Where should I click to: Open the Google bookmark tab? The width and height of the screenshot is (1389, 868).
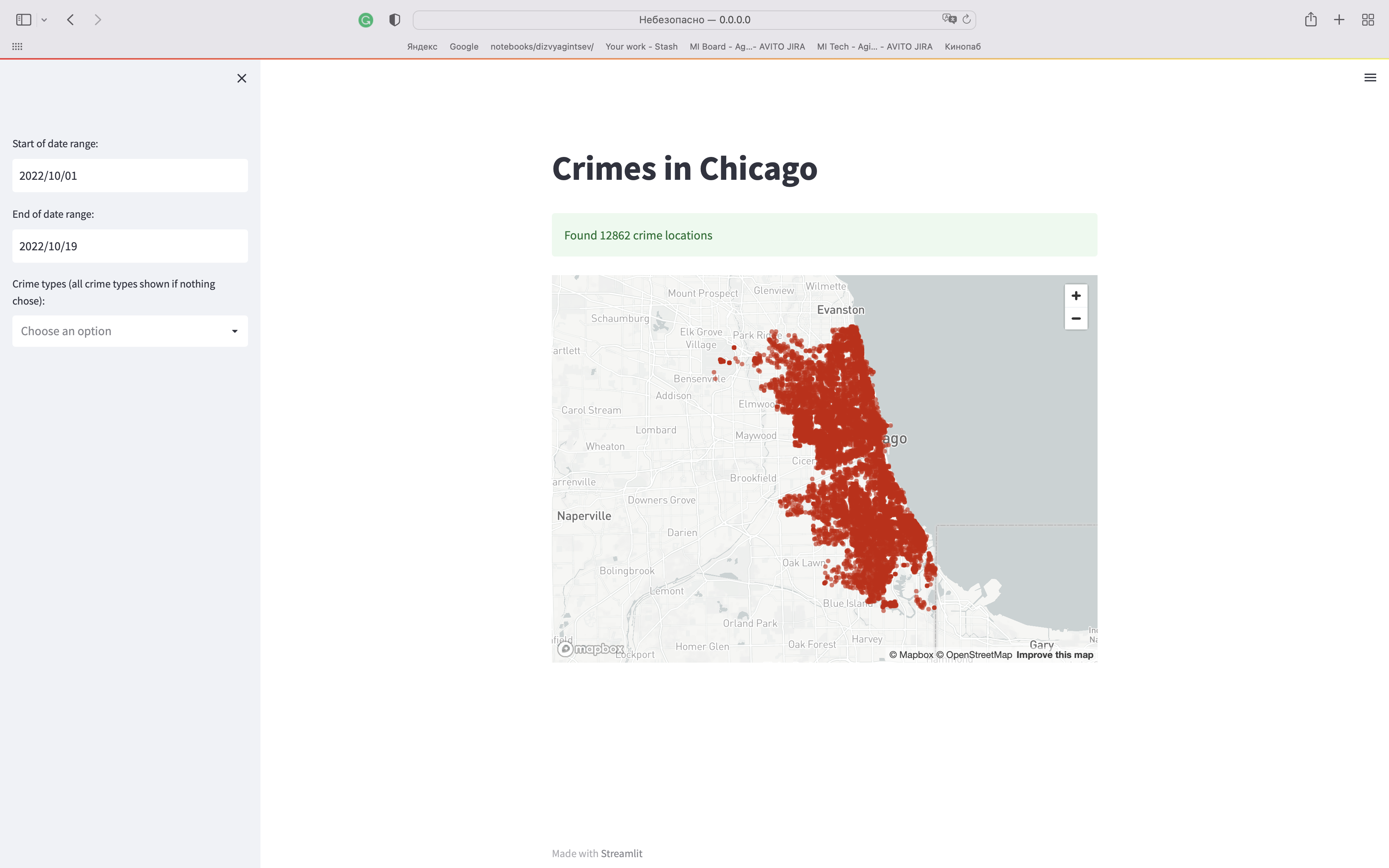click(x=463, y=46)
